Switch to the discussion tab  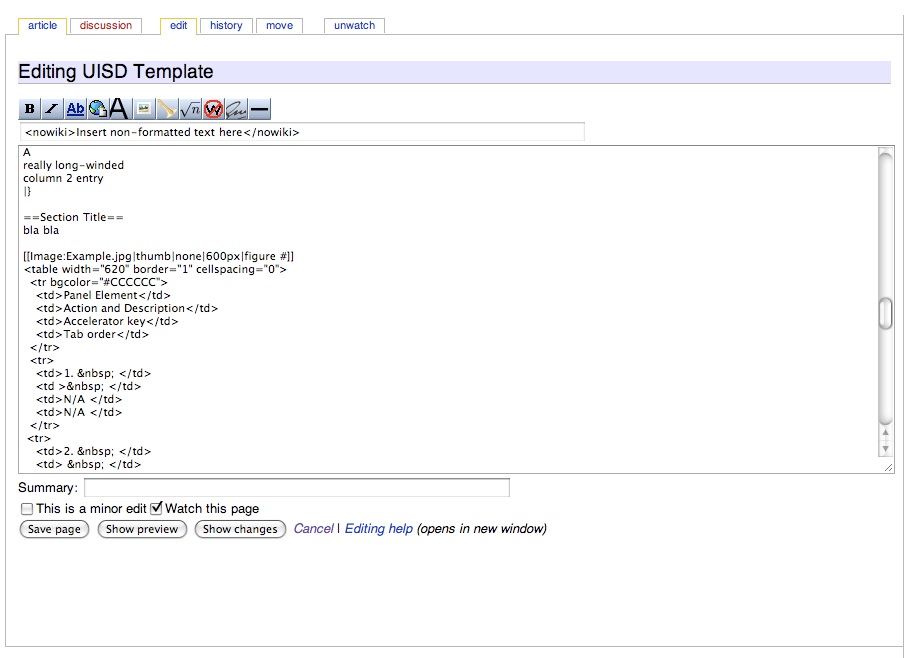pos(106,25)
